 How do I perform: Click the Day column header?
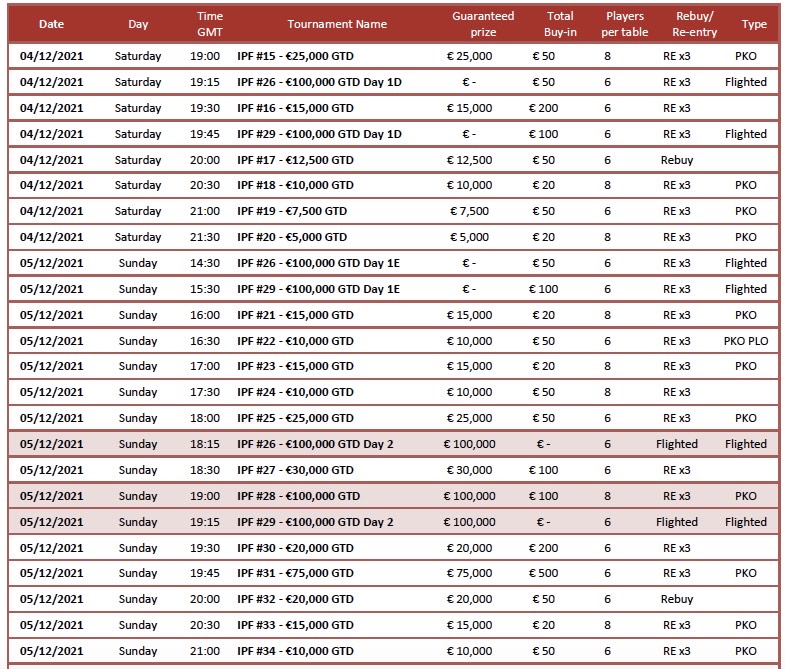(138, 24)
